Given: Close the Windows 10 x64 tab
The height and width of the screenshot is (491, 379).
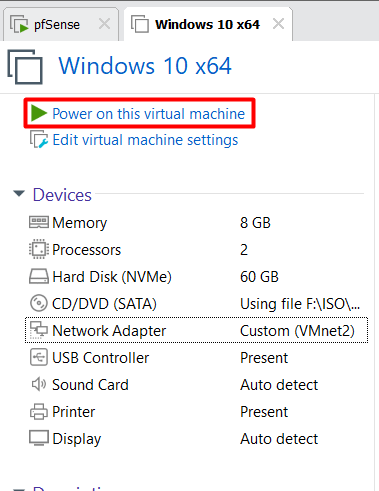Looking at the screenshot, I should pyautogui.click(x=278, y=24).
